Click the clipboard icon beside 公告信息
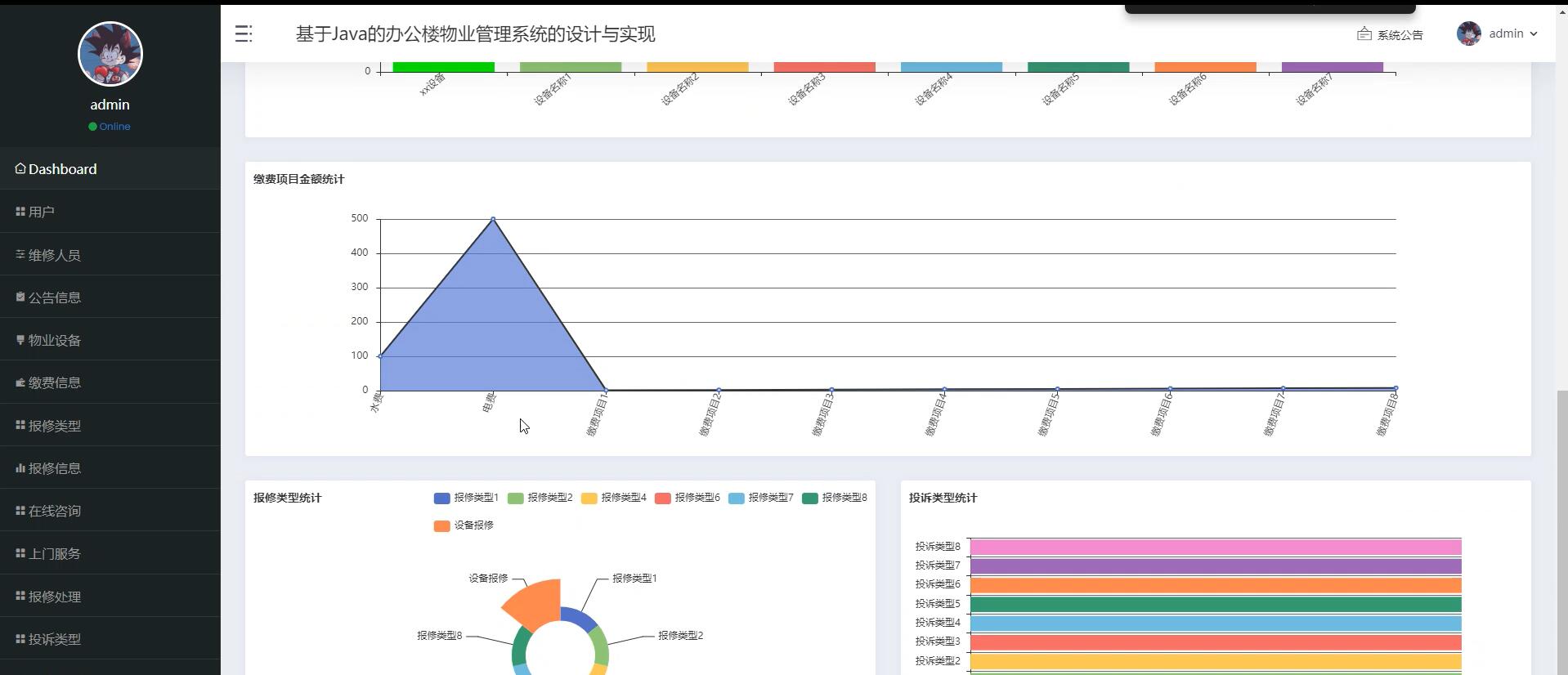Image resolution: width=1568 pixels, height=675 pixels. [20, 297]
